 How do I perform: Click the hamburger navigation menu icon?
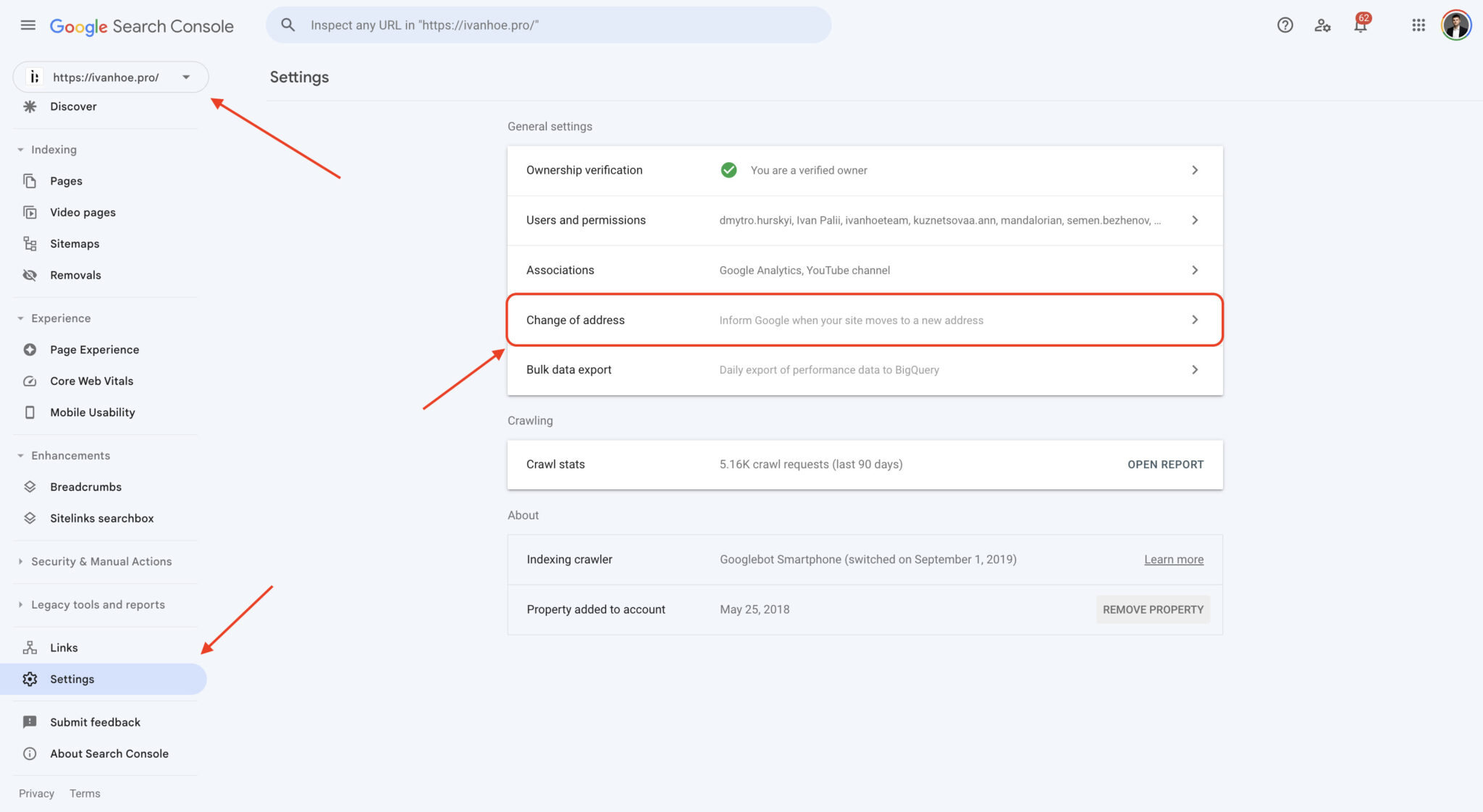pos(28,24)
